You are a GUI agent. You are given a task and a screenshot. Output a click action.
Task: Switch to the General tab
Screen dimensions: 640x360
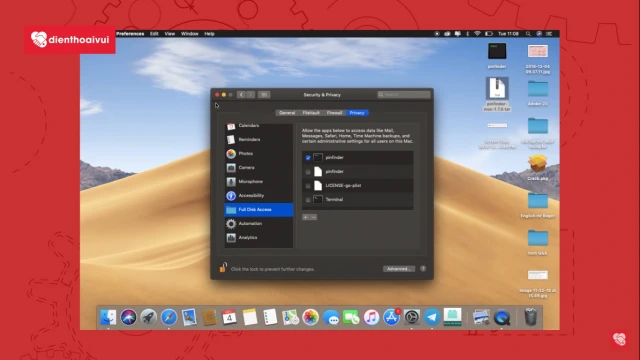coord(287,113)
